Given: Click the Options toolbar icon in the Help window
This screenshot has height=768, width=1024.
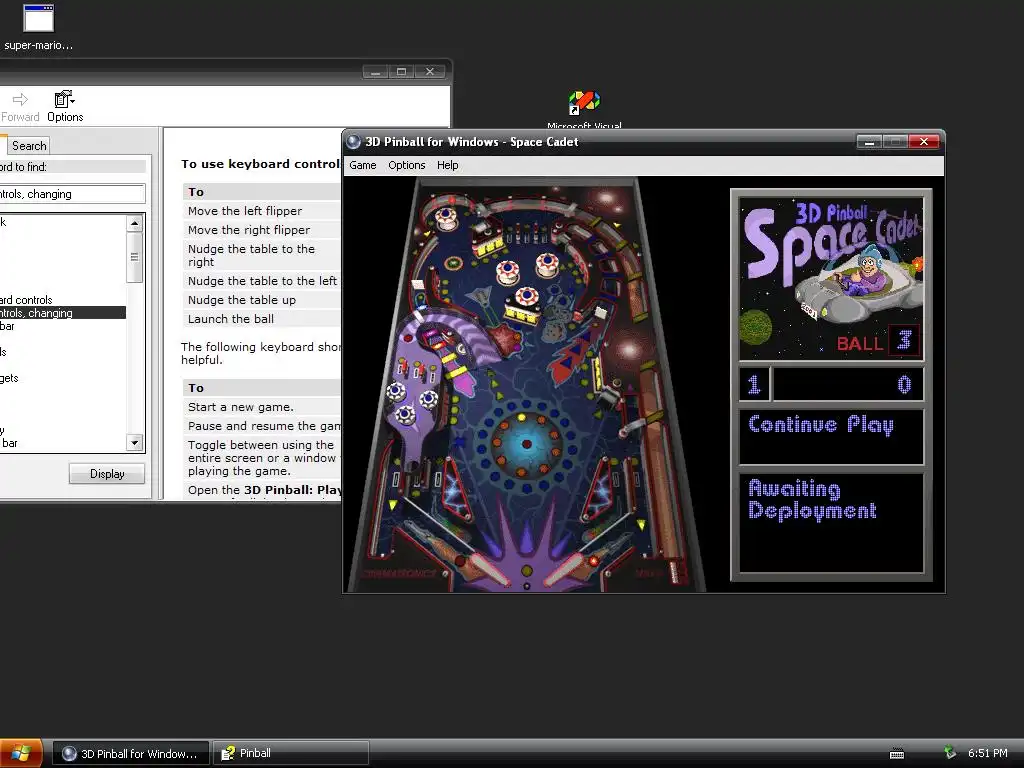Looking at the screenshot, I should tap(65, 106).
